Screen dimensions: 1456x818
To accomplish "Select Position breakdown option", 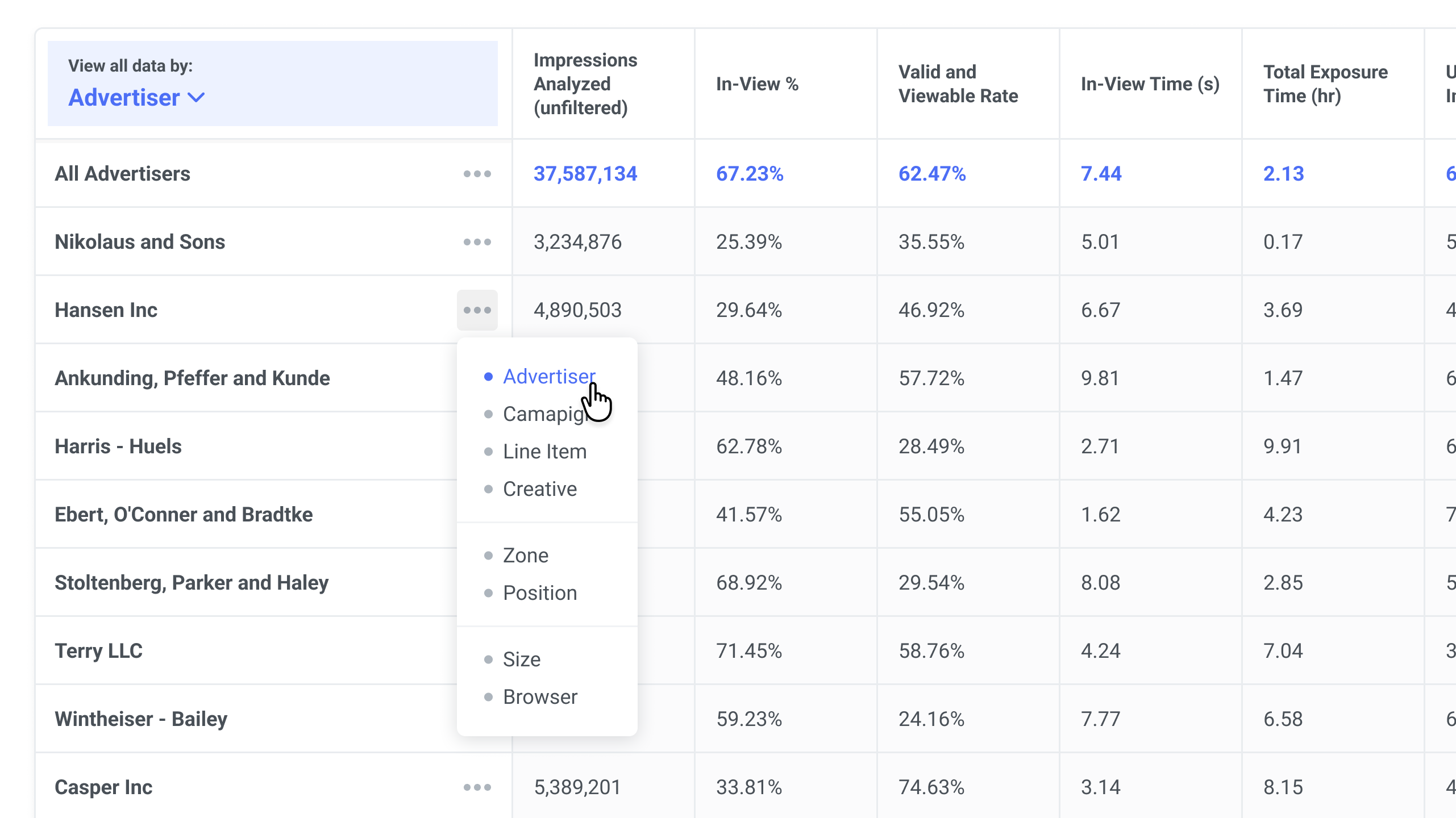I will coord(539,593).
